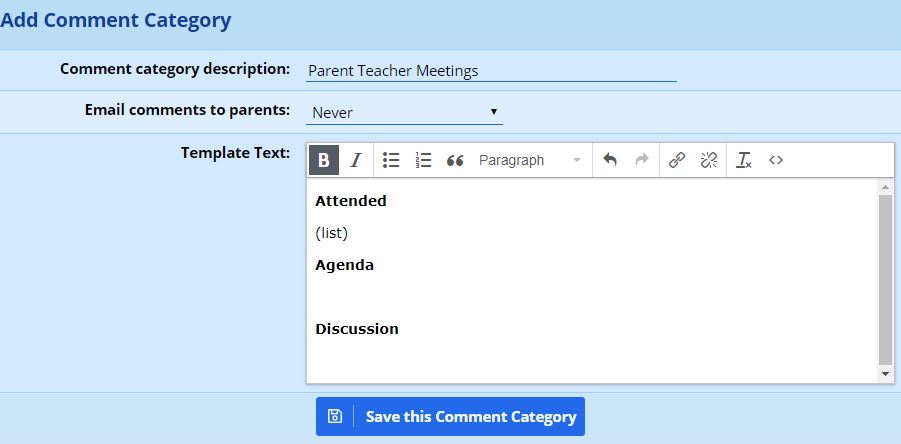Insert a numbered list
Screen dimensions: 901x444
pos(423,160)
